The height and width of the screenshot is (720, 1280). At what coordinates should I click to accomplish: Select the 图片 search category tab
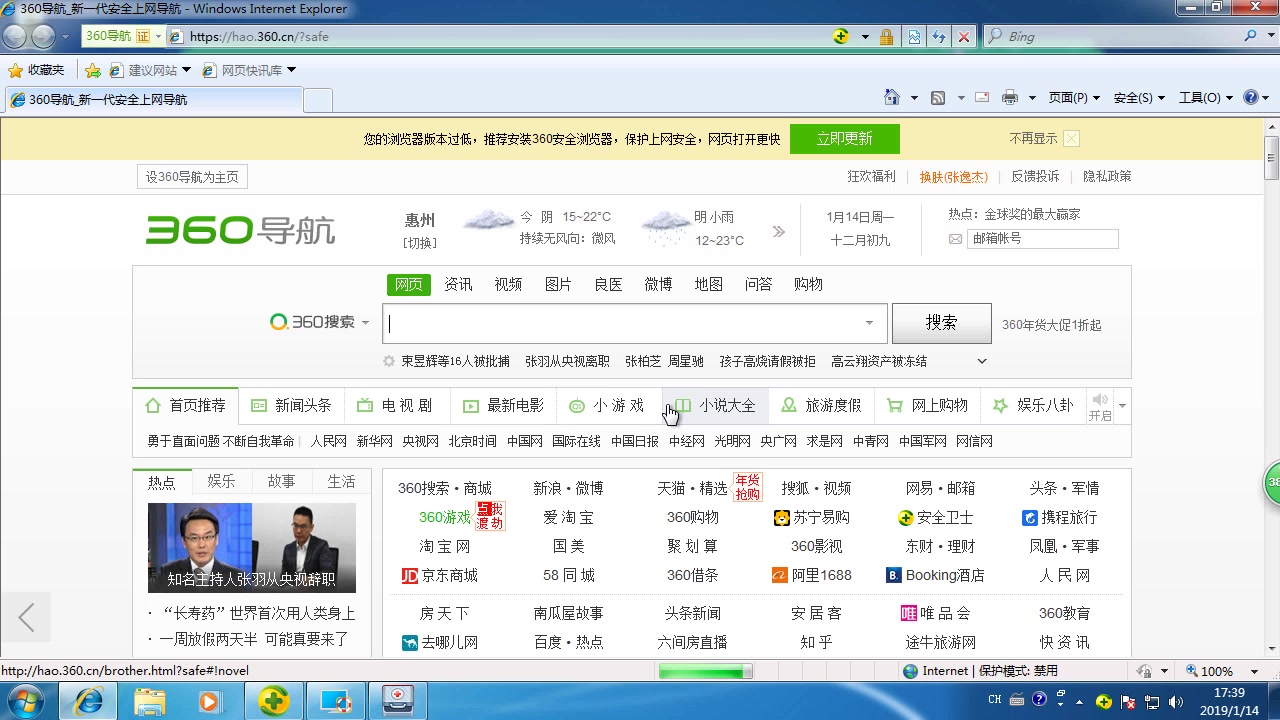(558, 284)
